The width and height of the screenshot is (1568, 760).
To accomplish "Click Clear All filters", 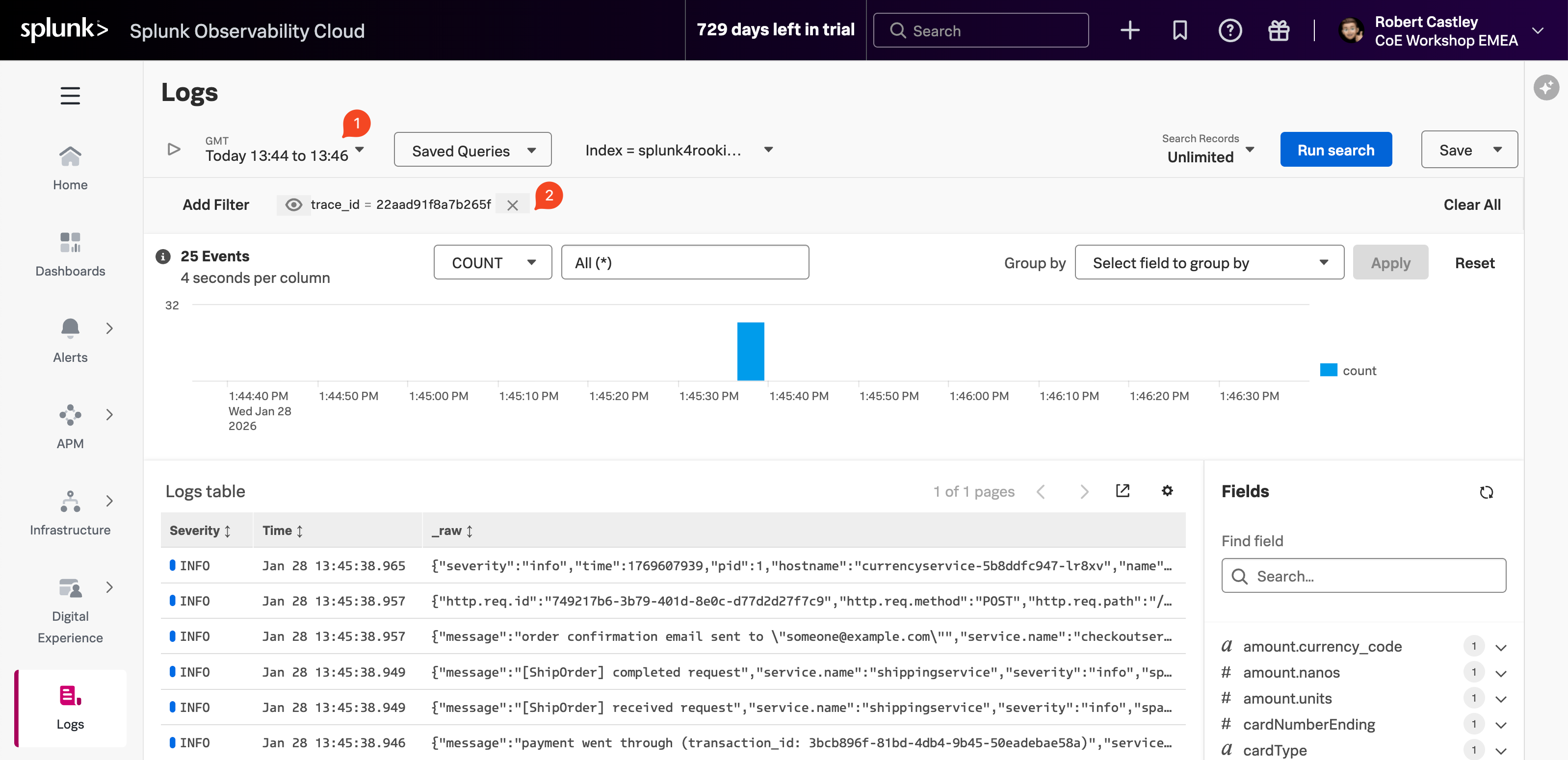I will (1471, 204).
